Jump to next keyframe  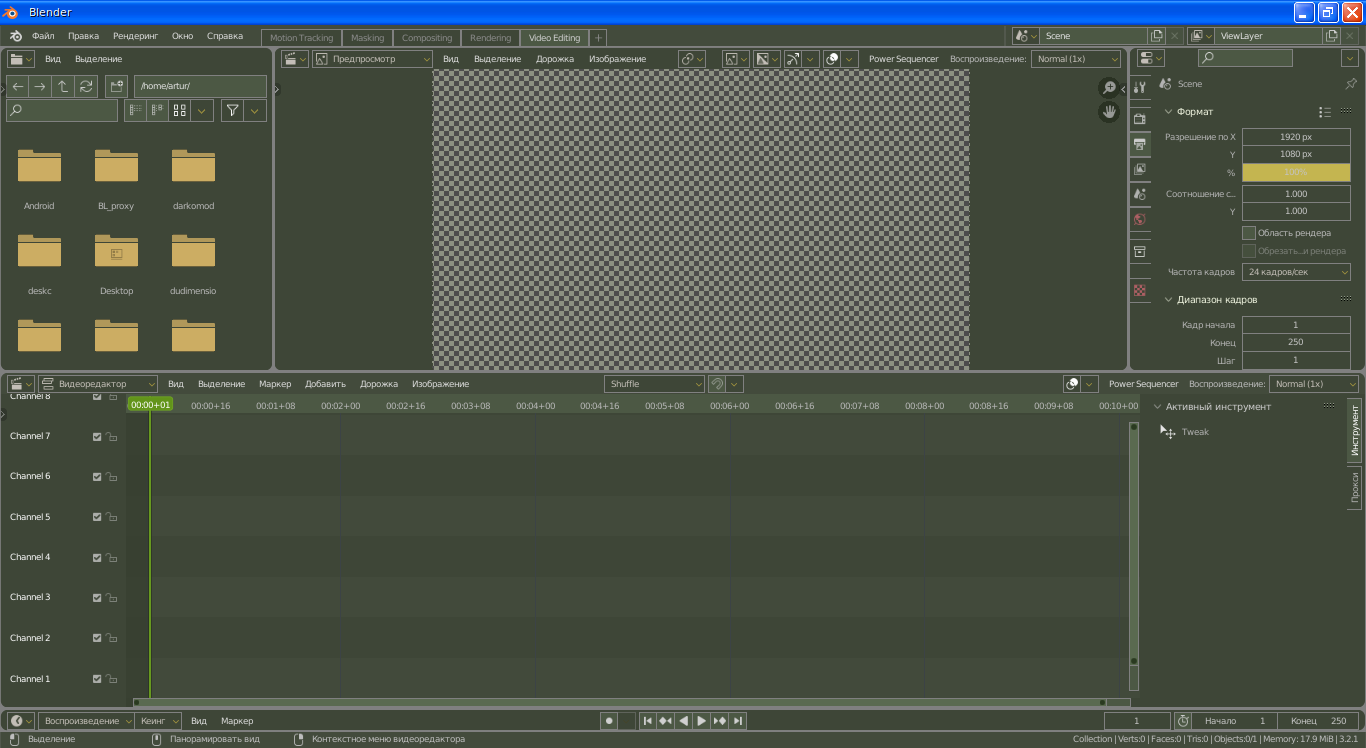click(x=719, y=721)
